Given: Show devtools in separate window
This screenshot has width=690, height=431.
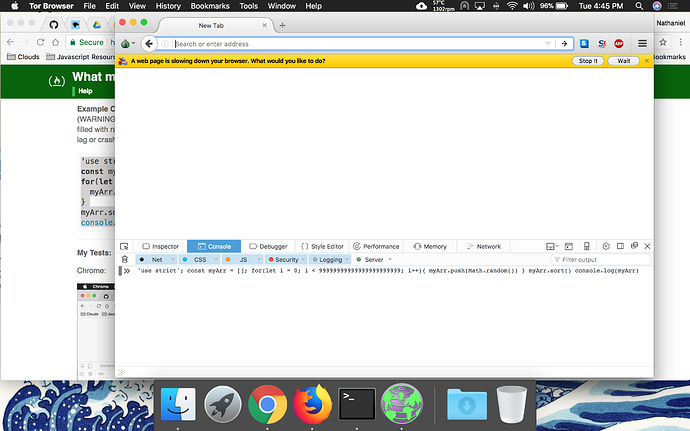Looking at the screenshot, I should click(x=634, y=246).
